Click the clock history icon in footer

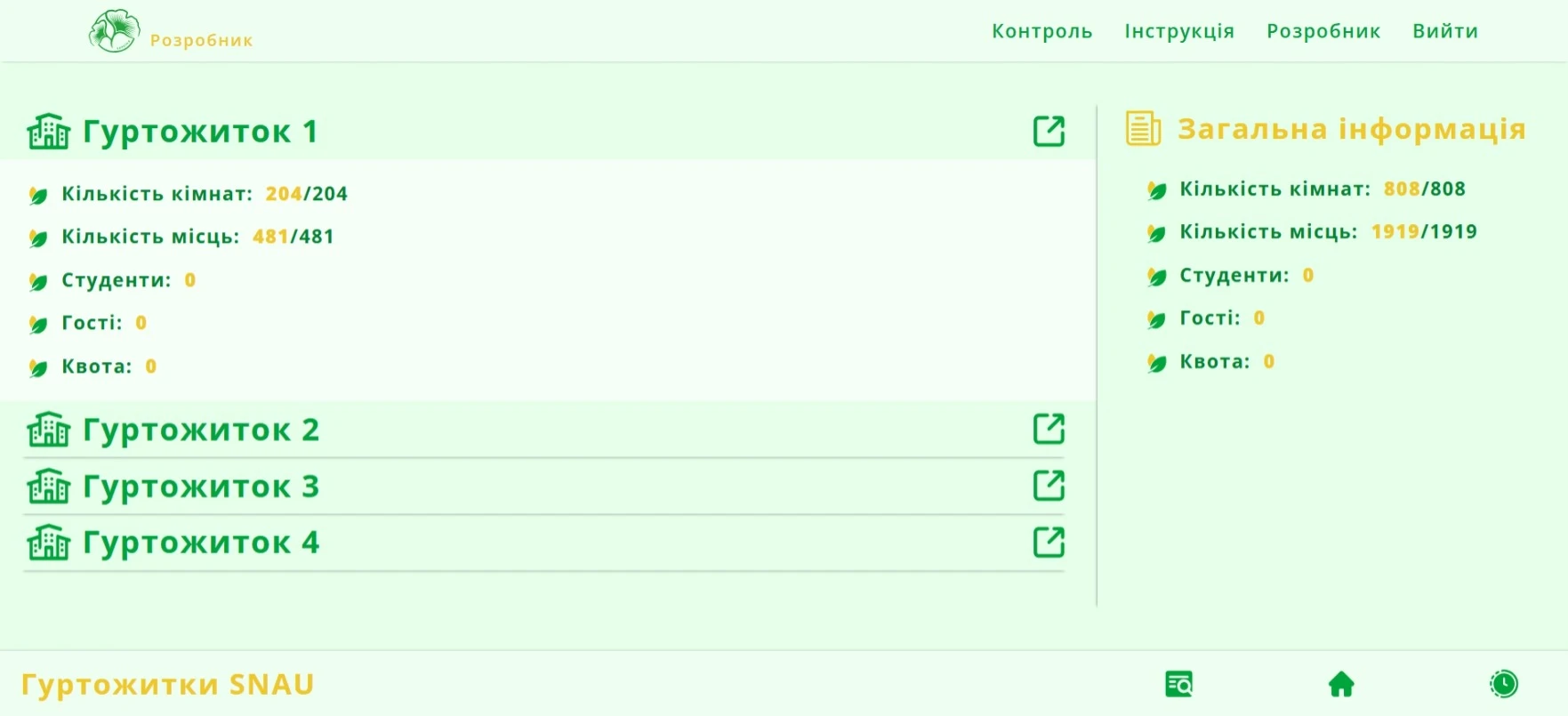coord(1503,684)
